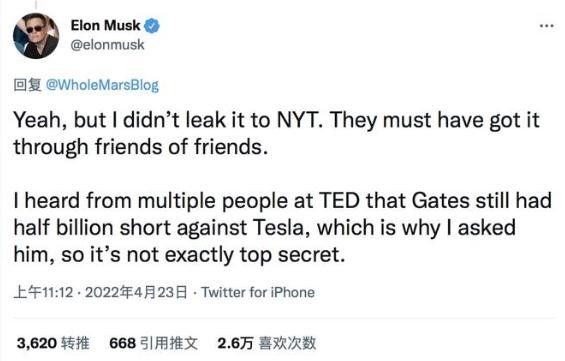The image size is (565, 361).
Task: Click the thread connector line above the avatar
Action: point(36,4)
